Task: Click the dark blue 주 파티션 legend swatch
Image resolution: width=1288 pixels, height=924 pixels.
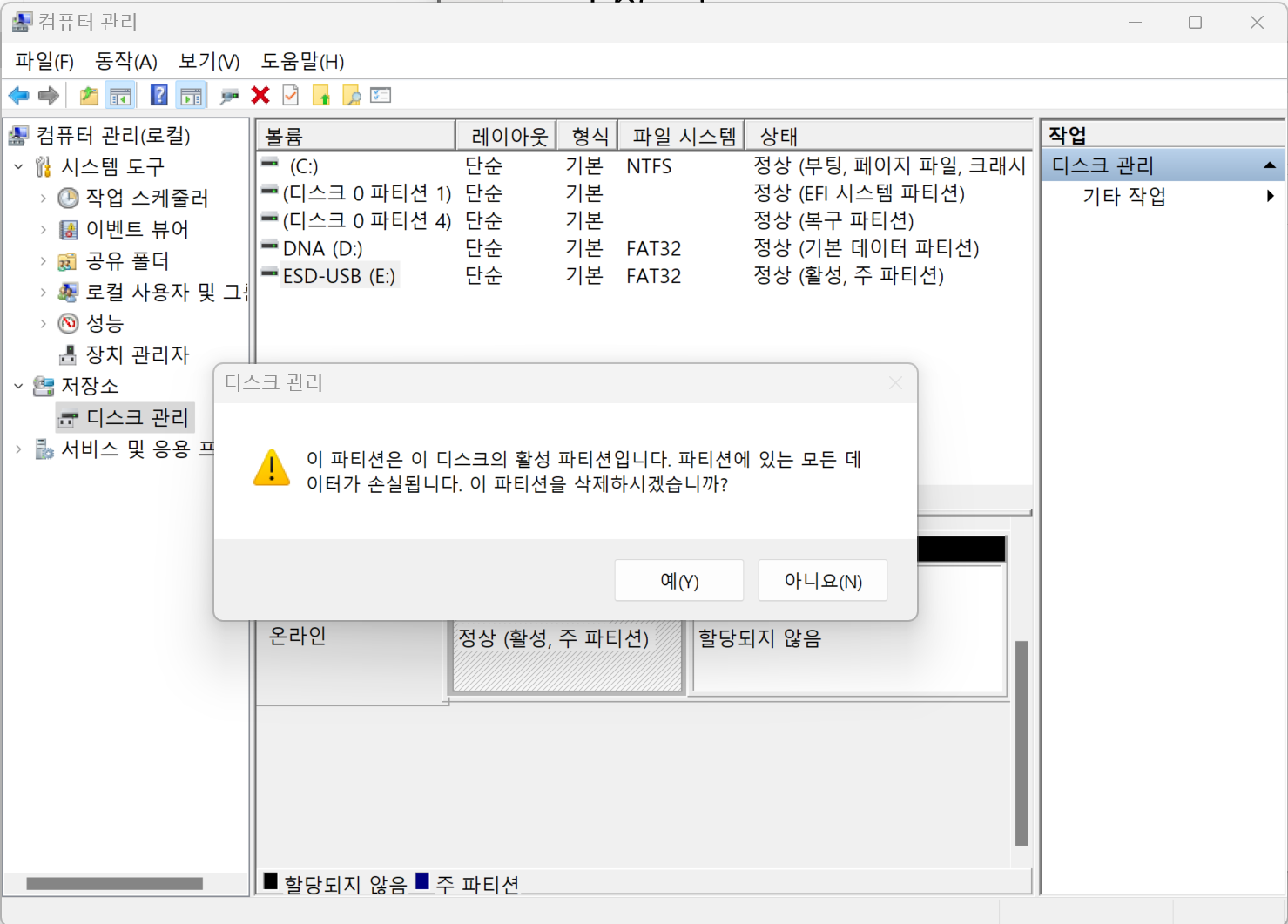Action: click(422, 882)
